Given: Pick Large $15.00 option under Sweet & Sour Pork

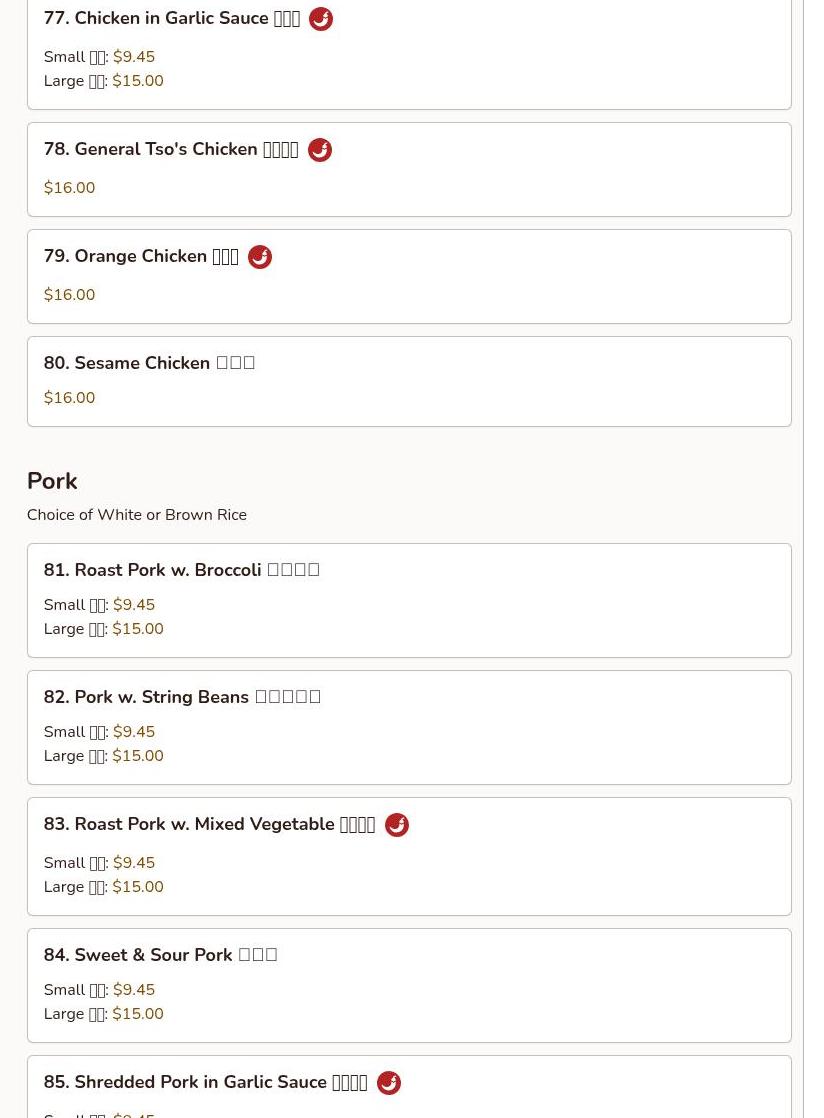Looking at the screenshot, I should pos(137,1014).
